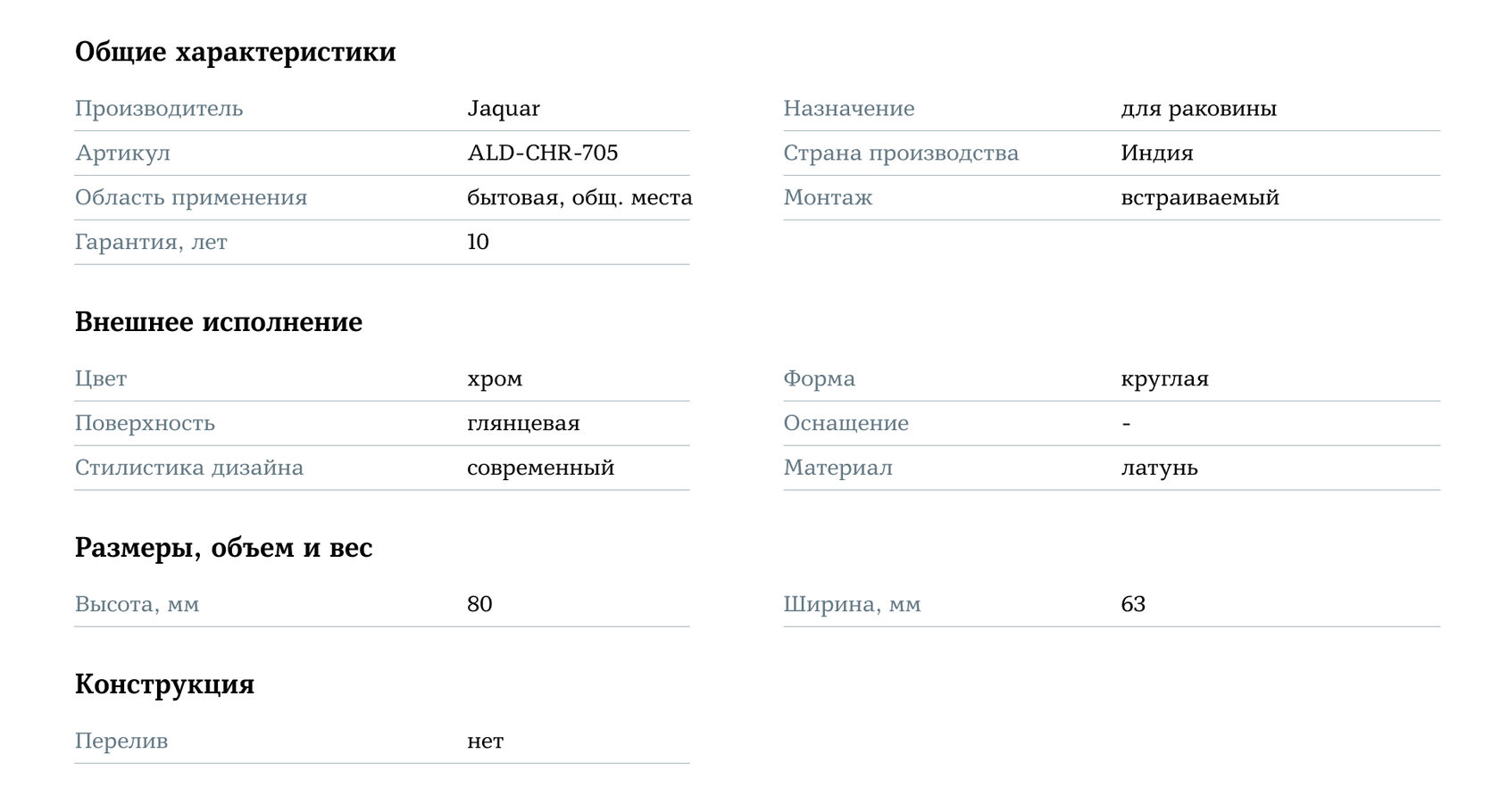
Task: Click the "современный" design style value
Action: click(x=540, y=468)
